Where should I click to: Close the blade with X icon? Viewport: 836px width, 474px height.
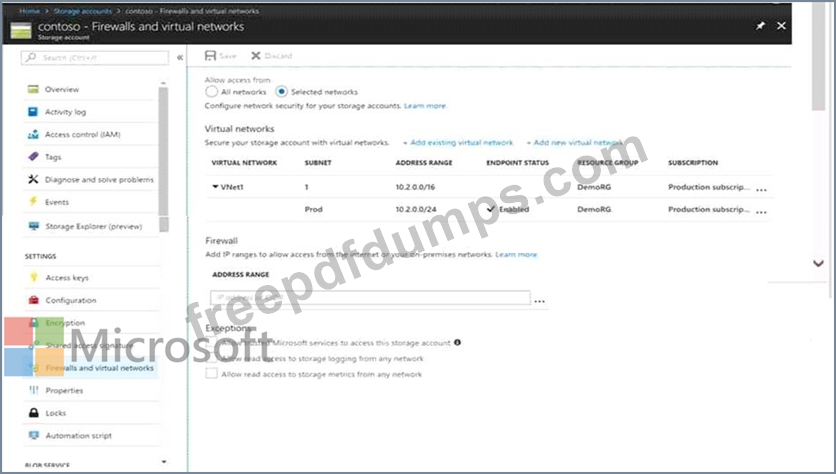click(781, 26)
